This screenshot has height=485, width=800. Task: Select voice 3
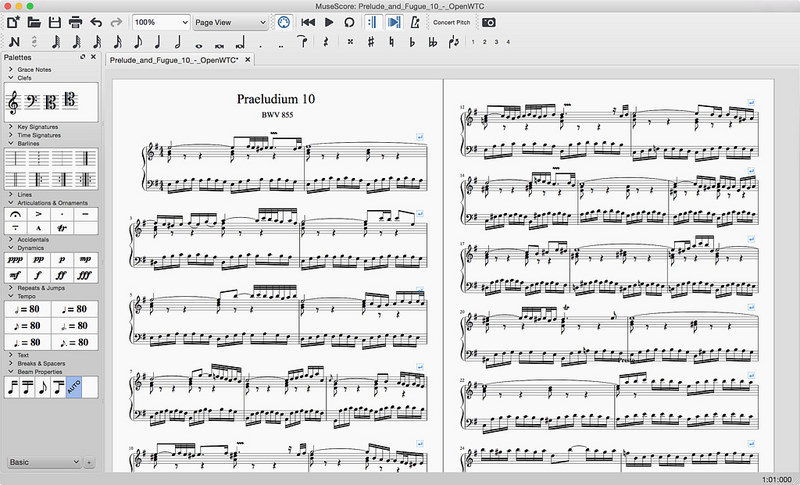point(496,42)
